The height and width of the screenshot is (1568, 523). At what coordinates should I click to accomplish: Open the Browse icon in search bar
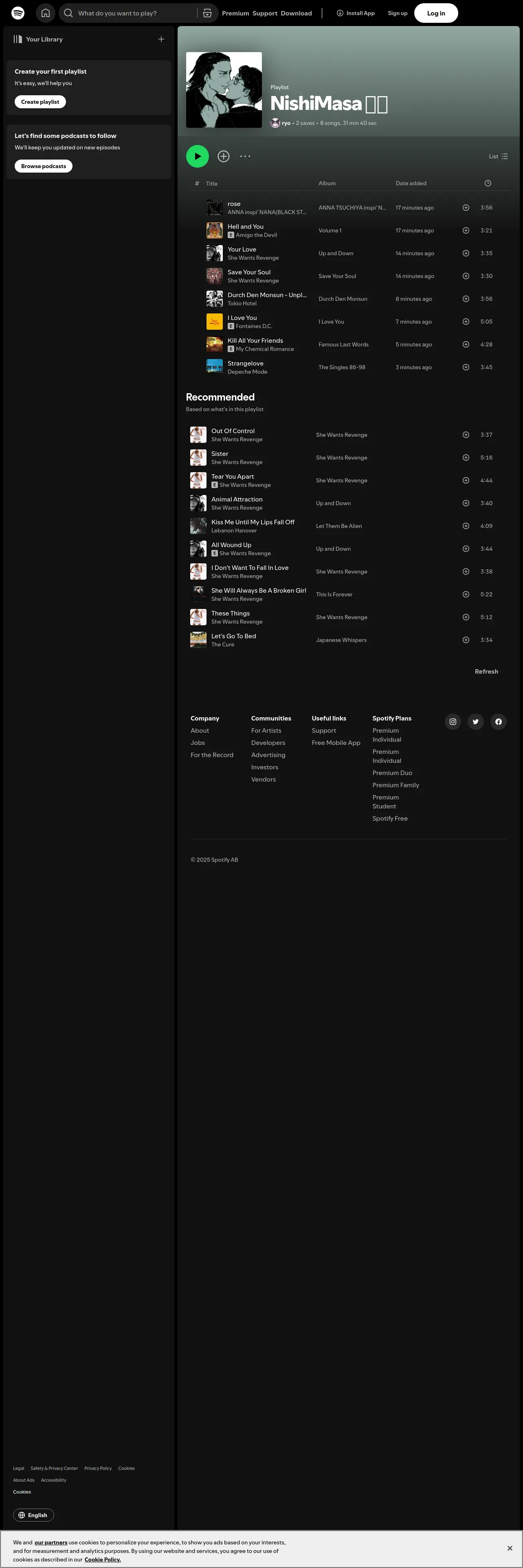(207, 13)
